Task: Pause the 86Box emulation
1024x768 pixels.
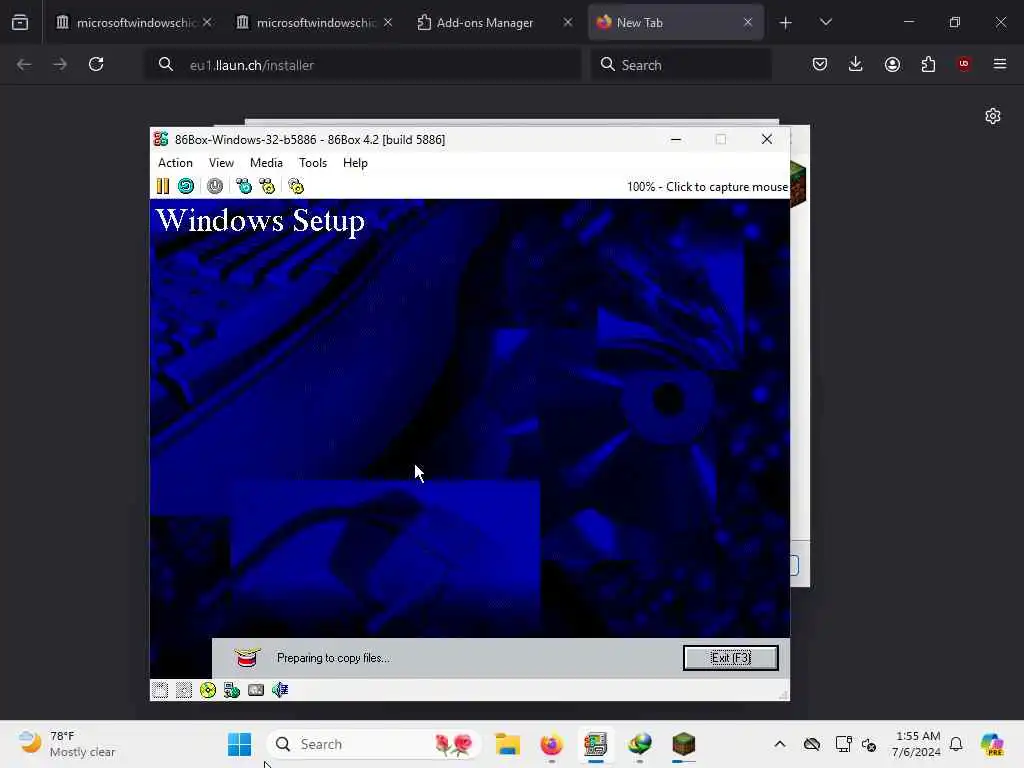Action: (163, 186)
